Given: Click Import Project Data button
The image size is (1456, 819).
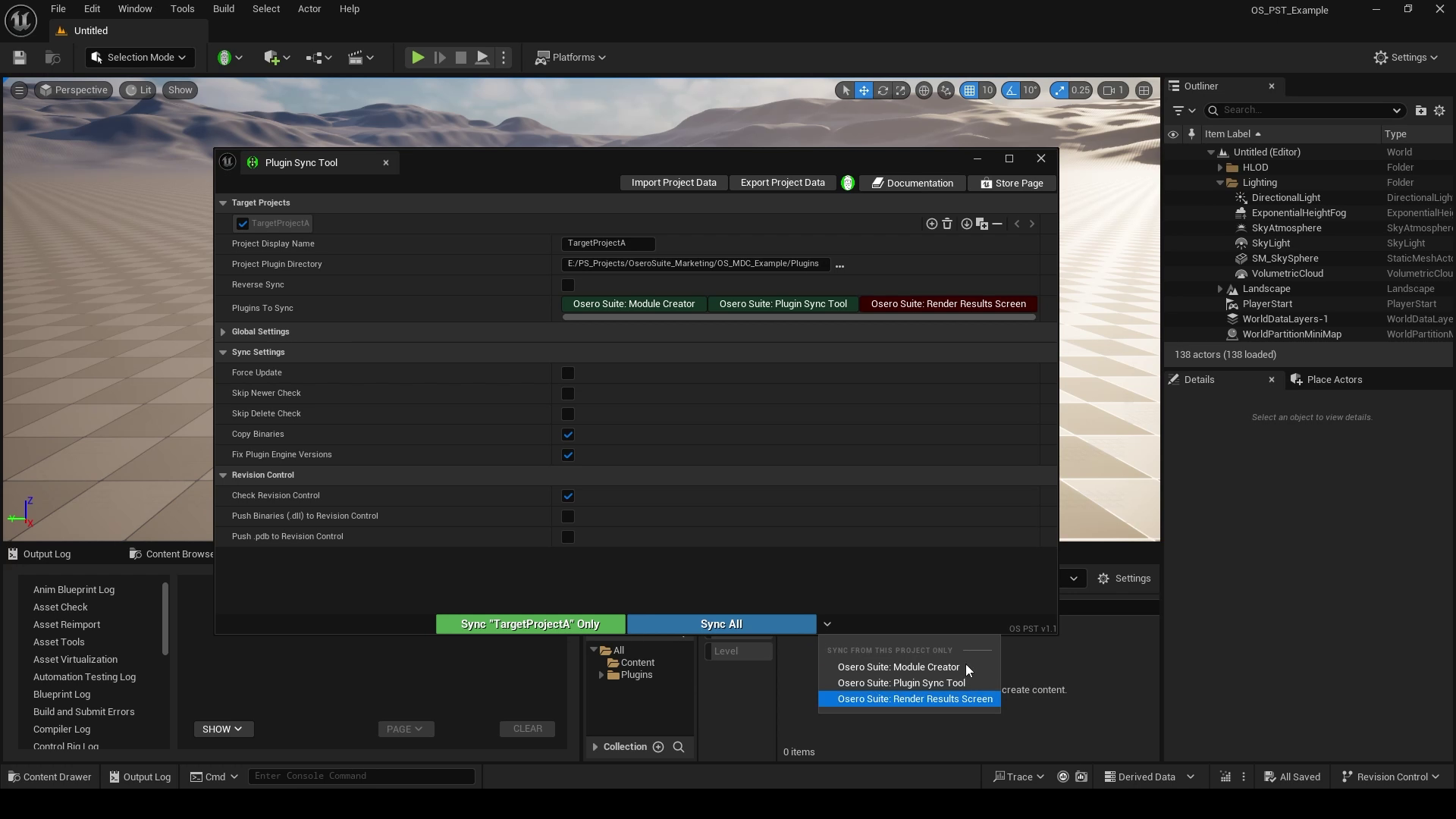Looking at the screenshot, I should pyautogui.click(x=673, y=183).
